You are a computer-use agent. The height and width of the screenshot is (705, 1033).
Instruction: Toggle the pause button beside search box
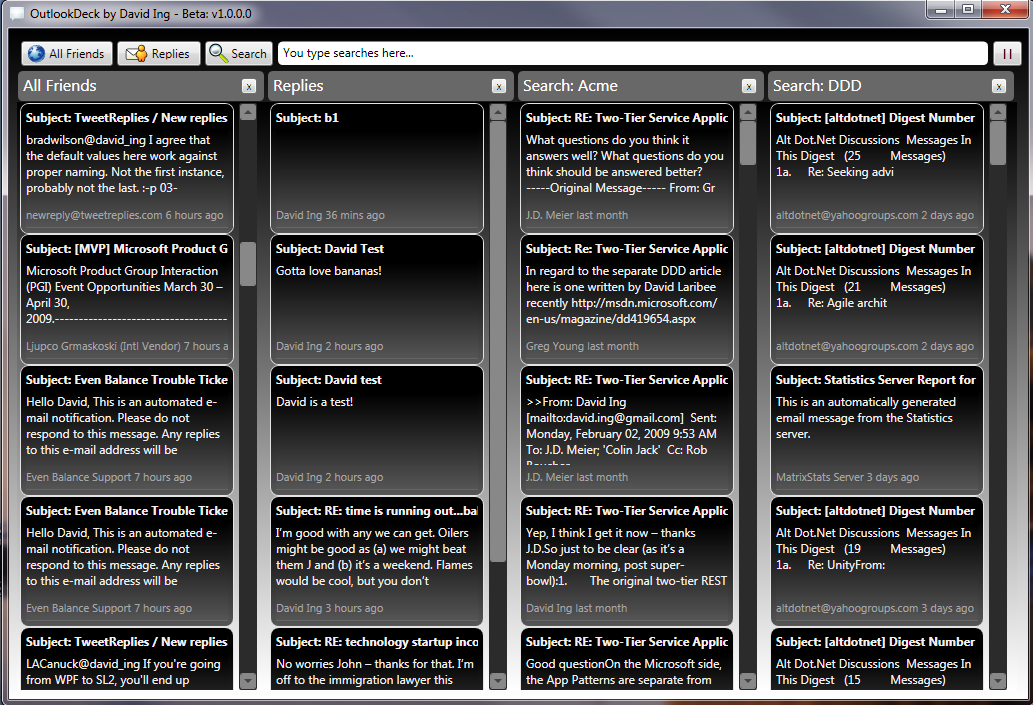(1007, 53)
